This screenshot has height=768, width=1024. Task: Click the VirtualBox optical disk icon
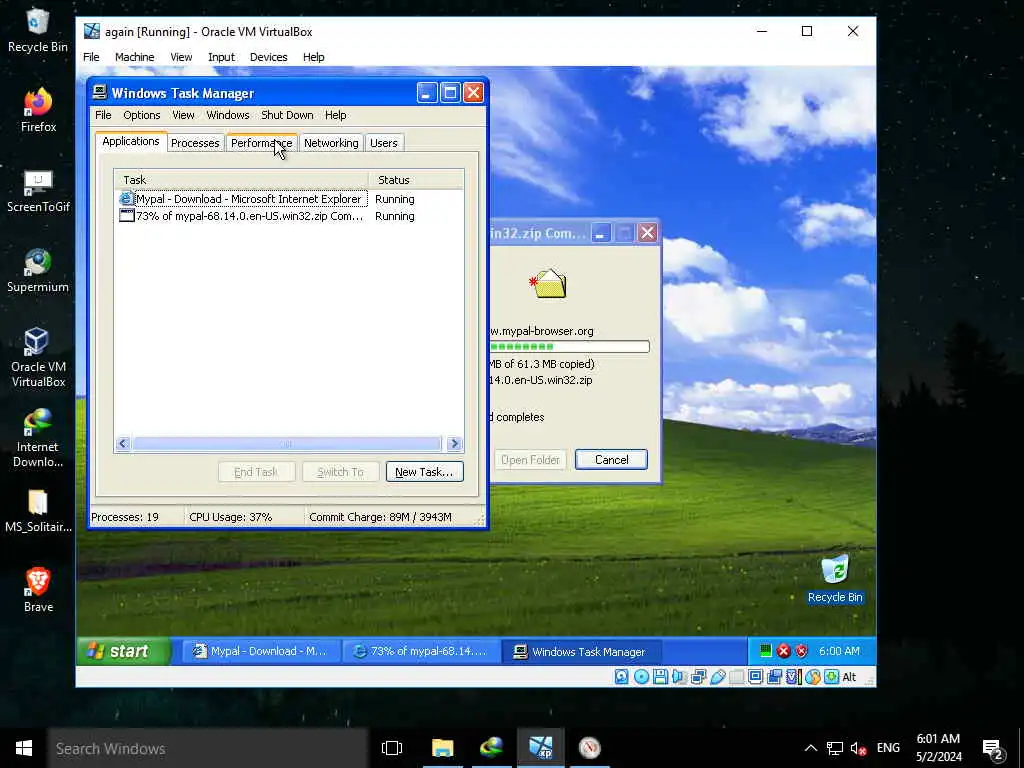641,677
